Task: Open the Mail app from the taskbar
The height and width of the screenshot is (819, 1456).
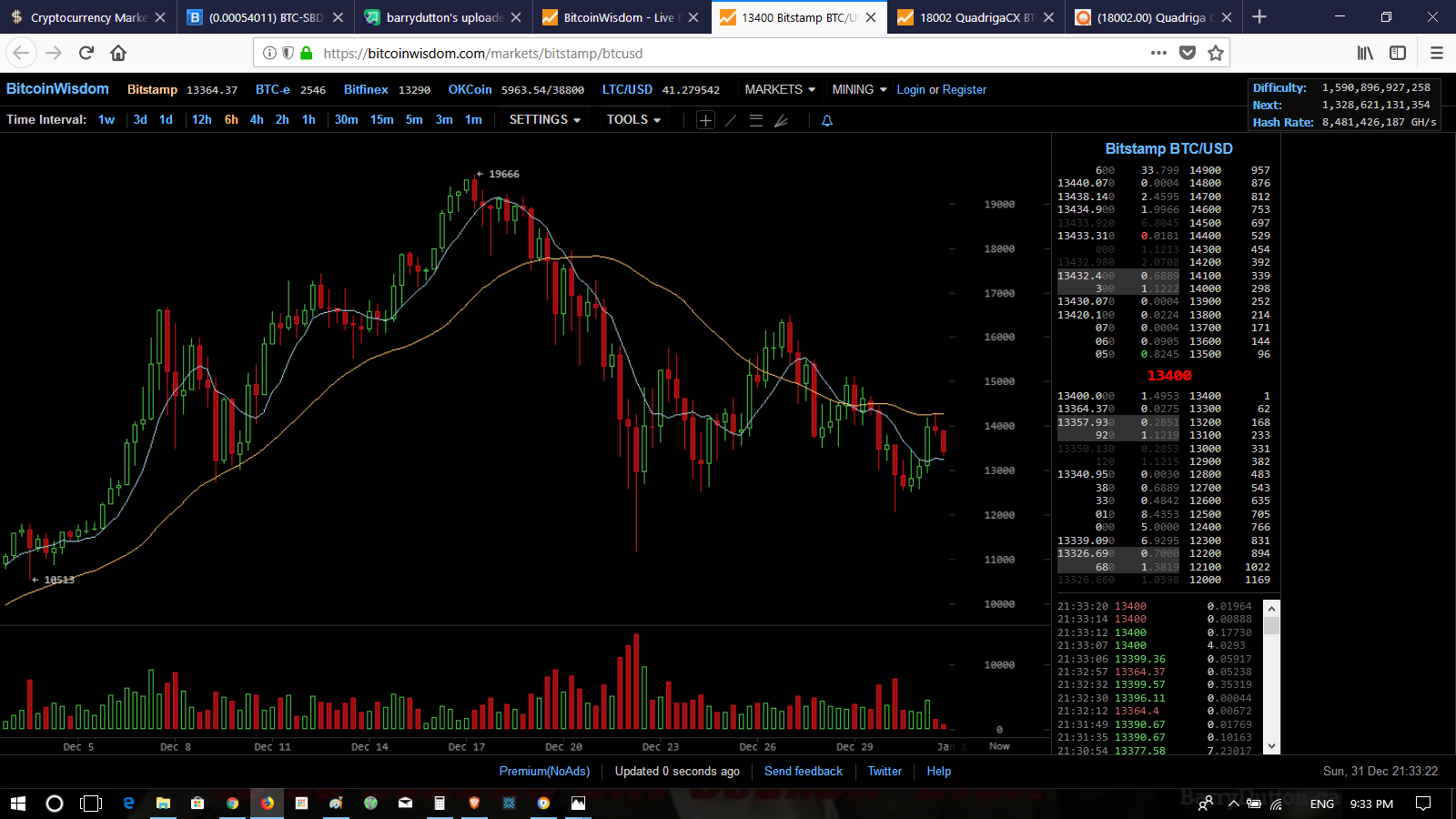Action: [x=405, y=804]
